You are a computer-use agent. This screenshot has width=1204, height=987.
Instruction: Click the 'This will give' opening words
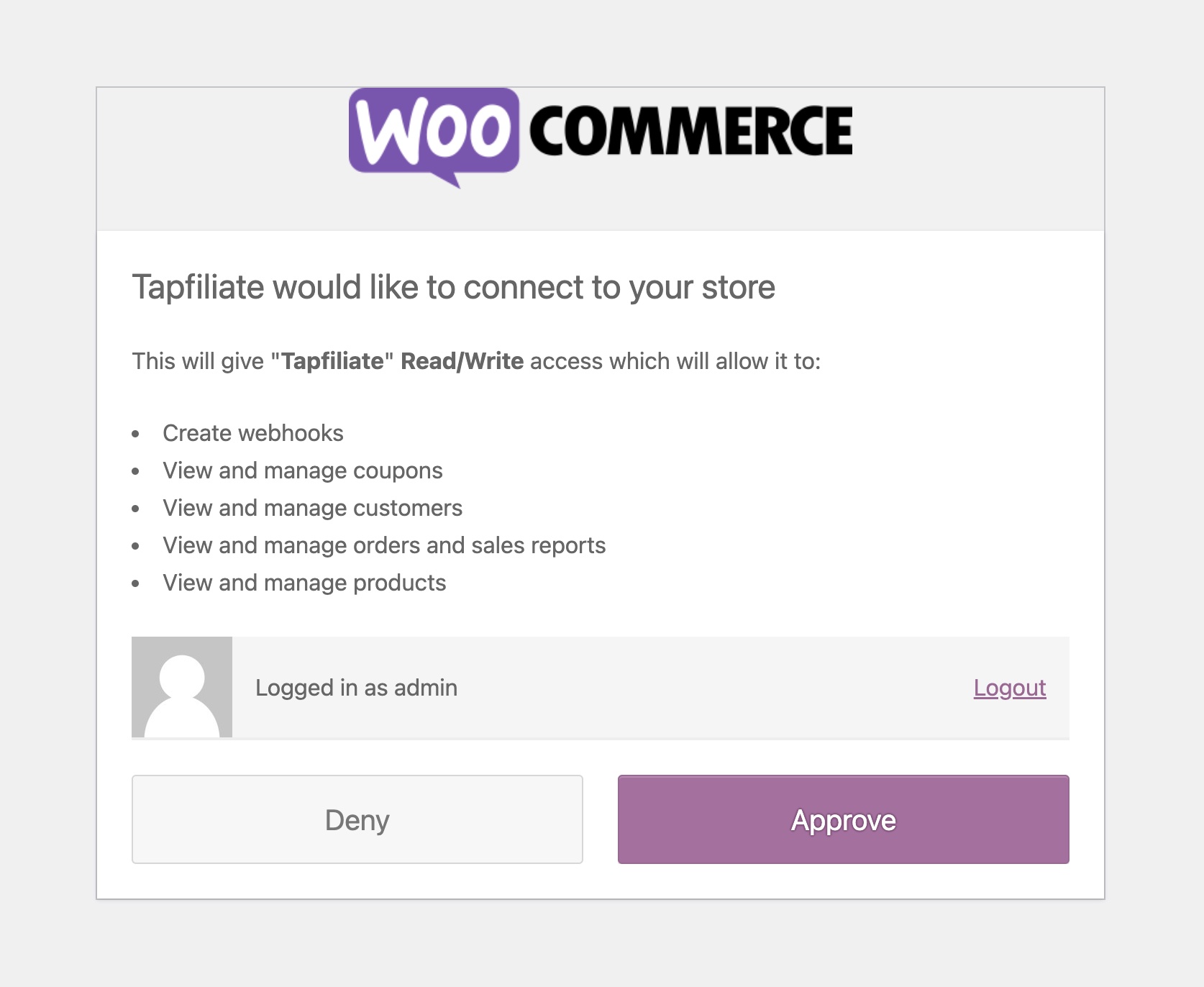coord(198,361)
